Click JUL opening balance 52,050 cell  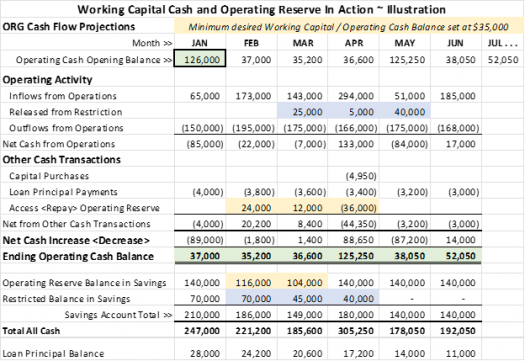pyautogui.click(x=503, y=60)
